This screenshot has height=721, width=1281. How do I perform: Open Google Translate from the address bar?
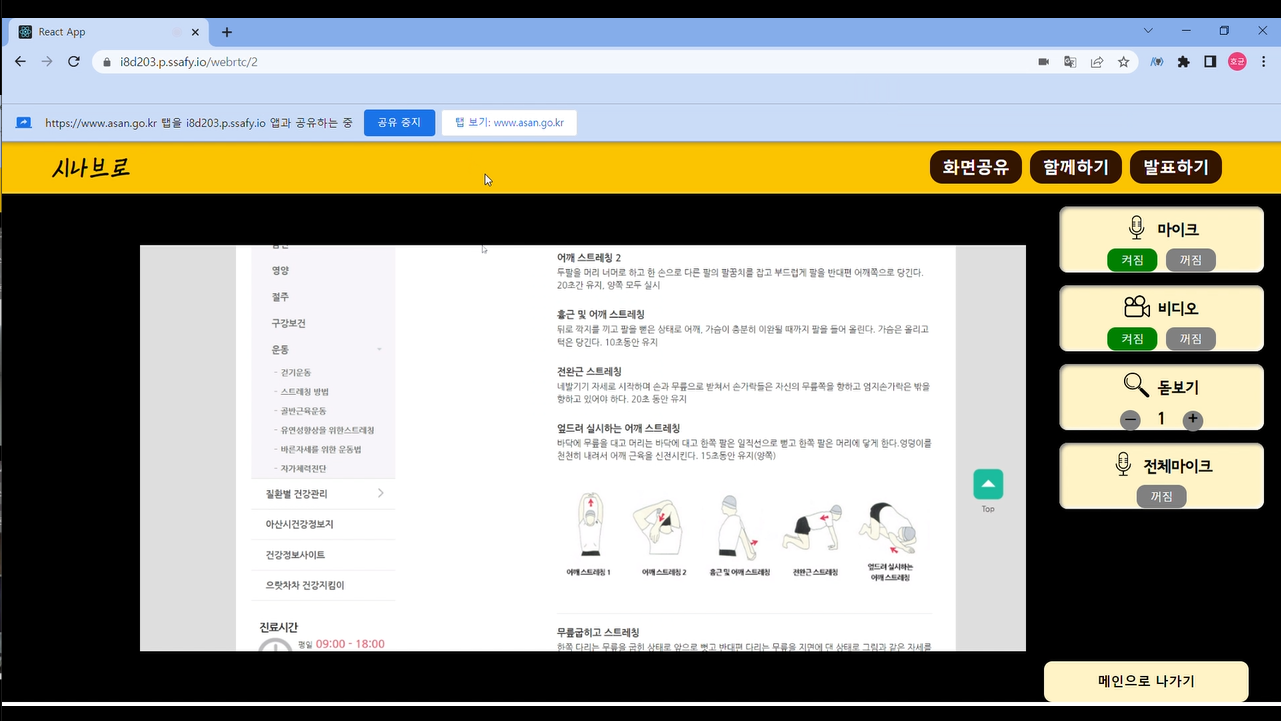pos(1070,61)
